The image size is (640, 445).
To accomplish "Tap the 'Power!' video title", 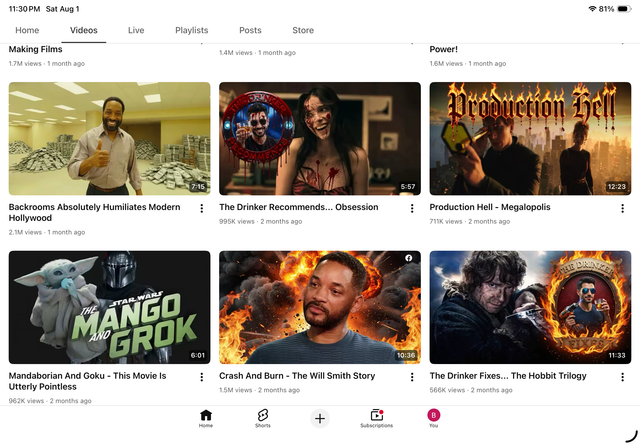I will (x=443, y=49).
